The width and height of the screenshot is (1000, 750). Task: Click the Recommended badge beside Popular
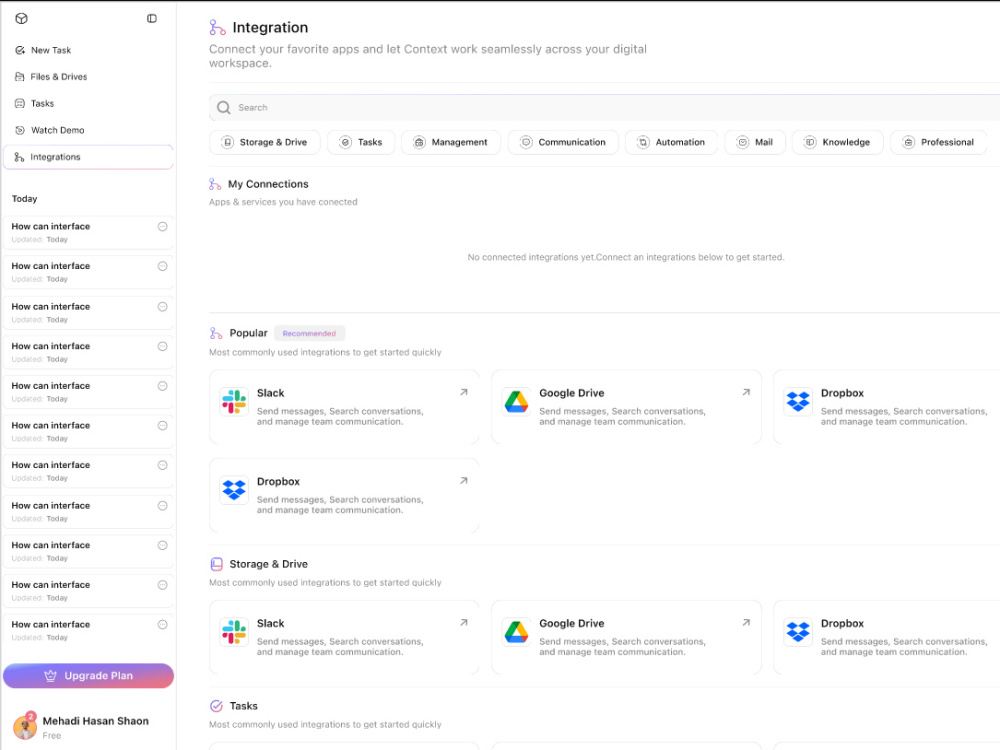tap(309, 334)
